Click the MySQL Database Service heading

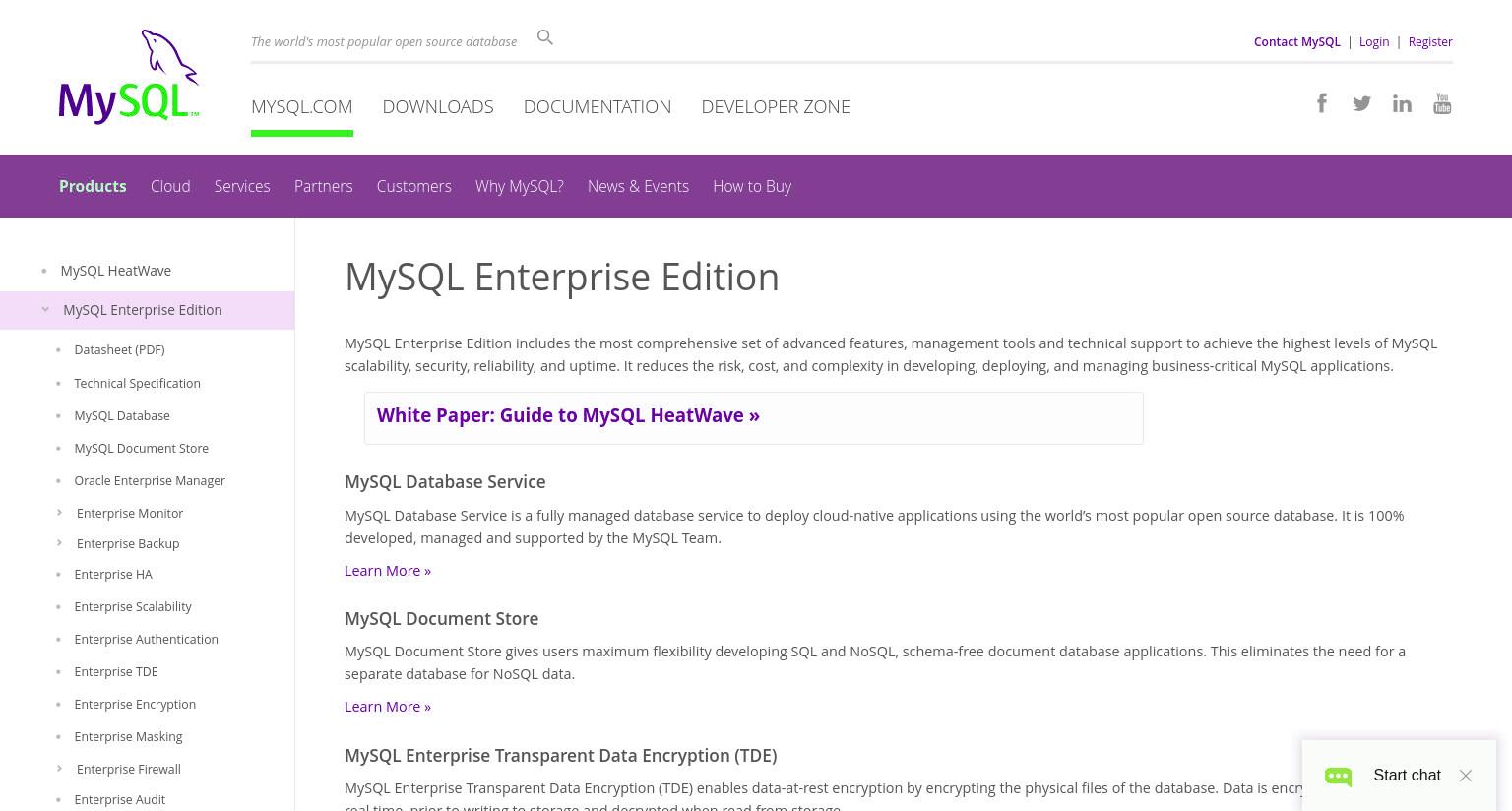[445, 481]
